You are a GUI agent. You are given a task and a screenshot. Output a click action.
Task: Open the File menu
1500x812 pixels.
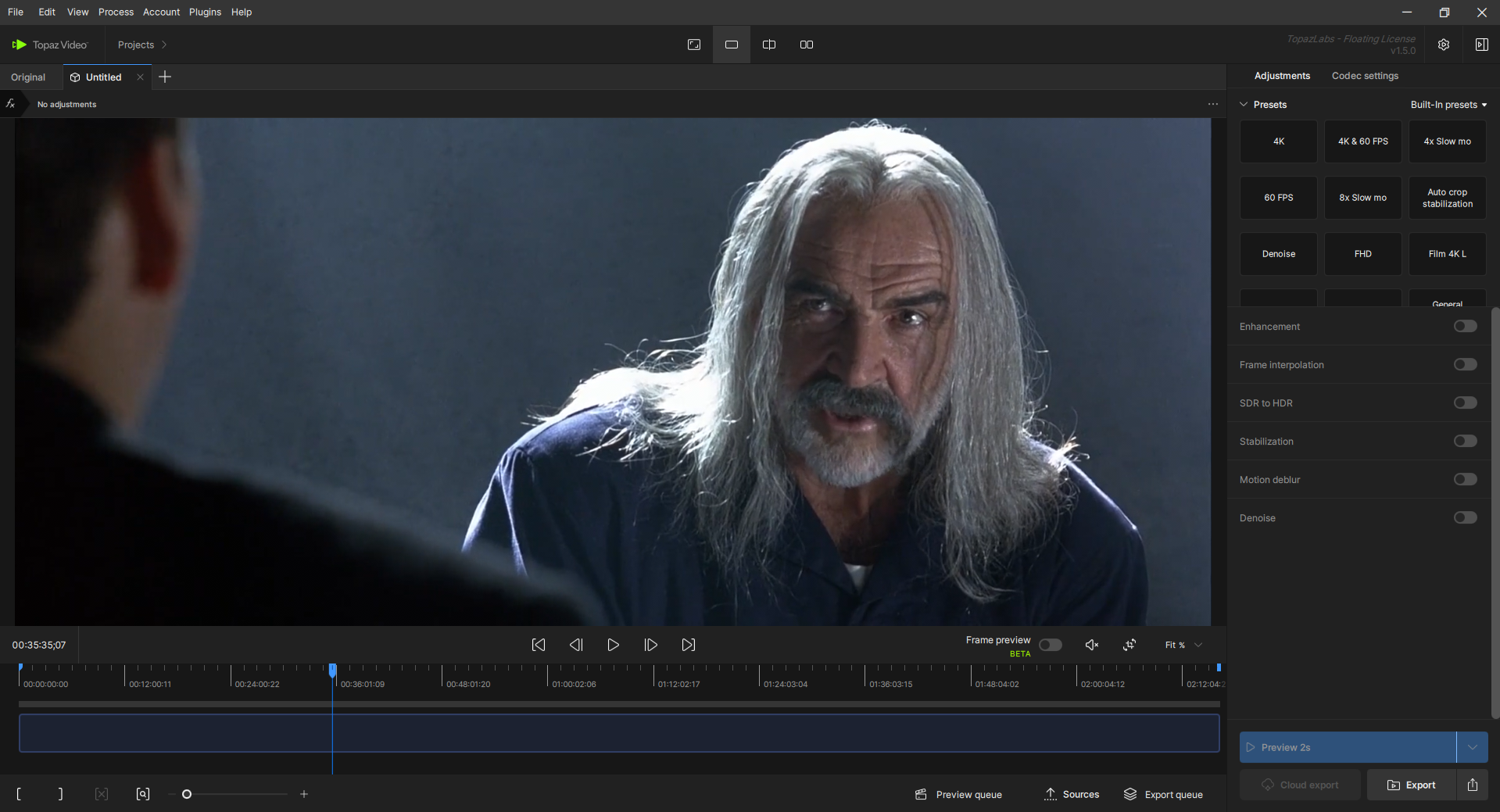(16, 12)
